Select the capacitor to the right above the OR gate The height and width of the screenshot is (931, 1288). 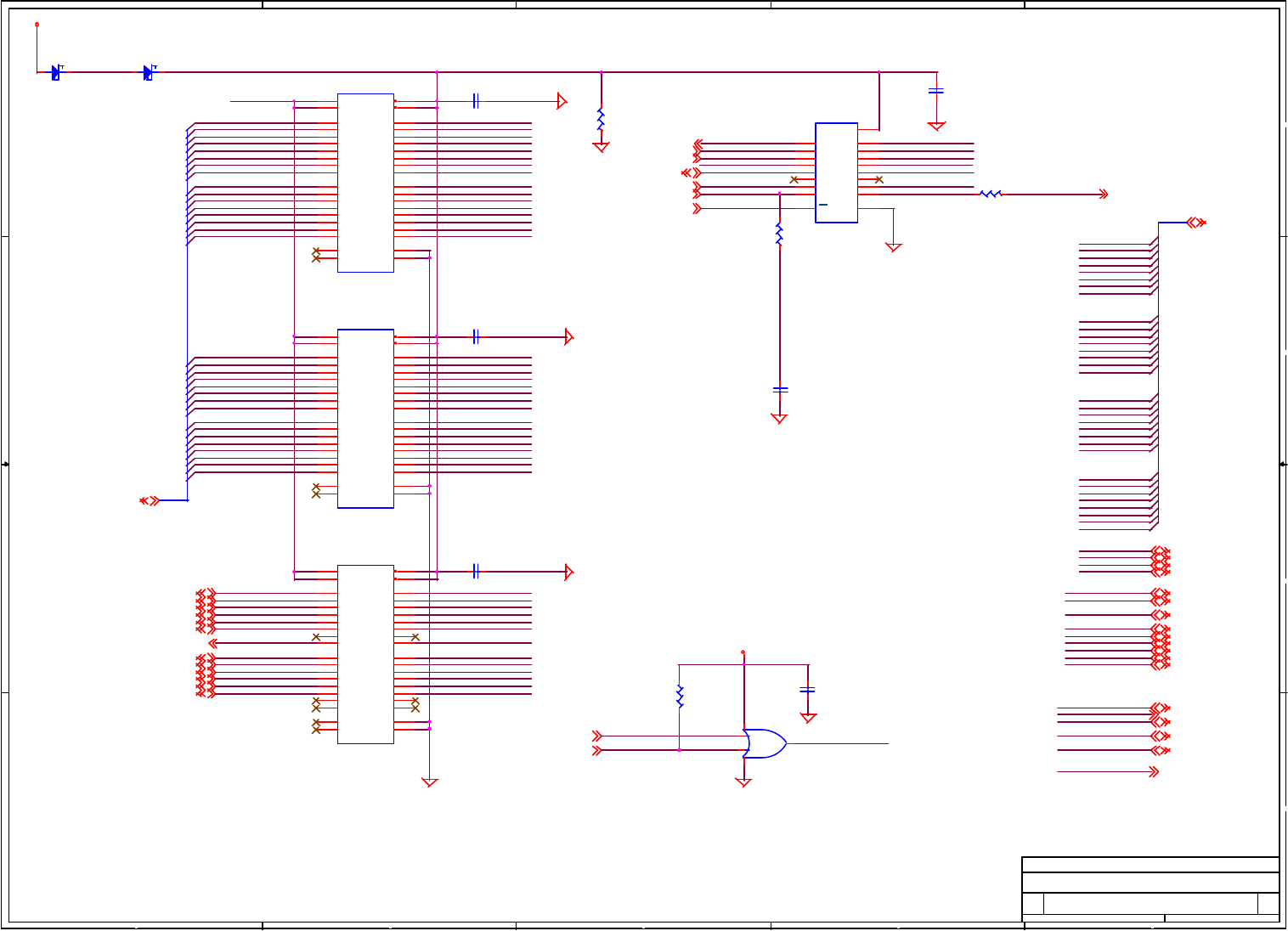click(808, 690)
